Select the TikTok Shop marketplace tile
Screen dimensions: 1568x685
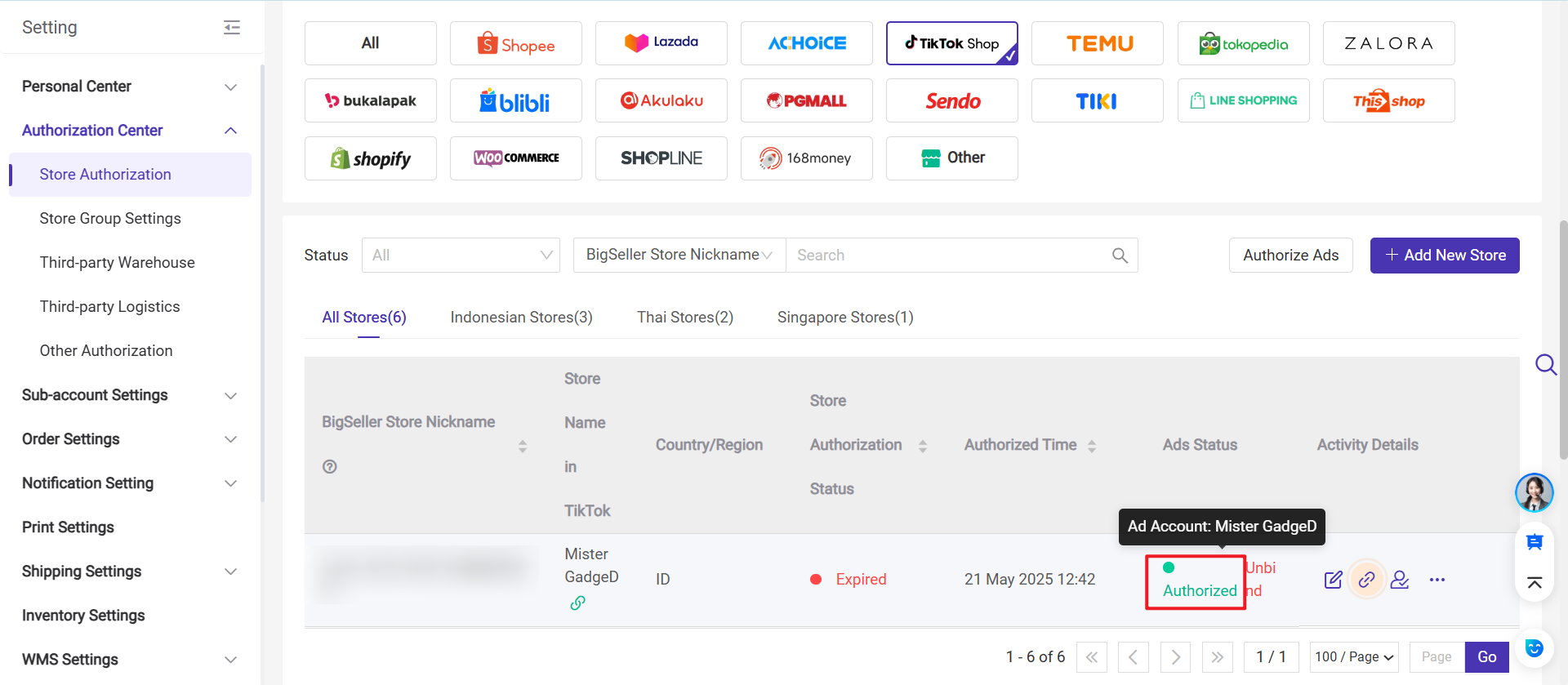pos(952,43)
